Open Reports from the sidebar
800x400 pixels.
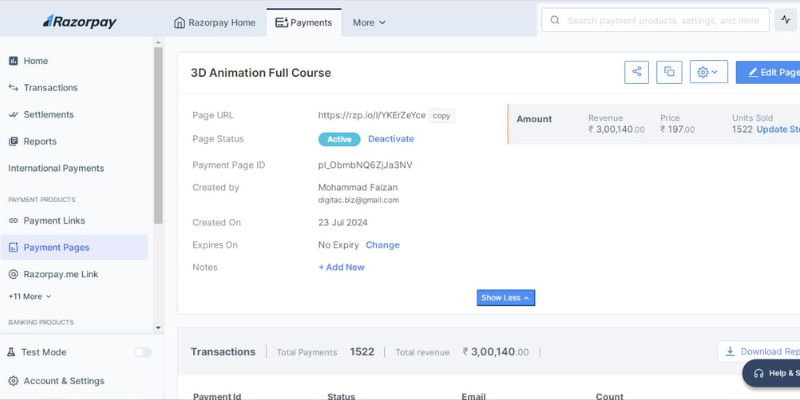(40, 141)
